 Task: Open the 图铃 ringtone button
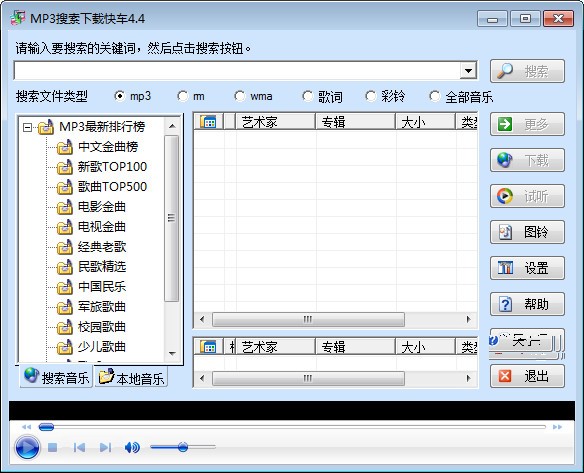coord(527,232)
